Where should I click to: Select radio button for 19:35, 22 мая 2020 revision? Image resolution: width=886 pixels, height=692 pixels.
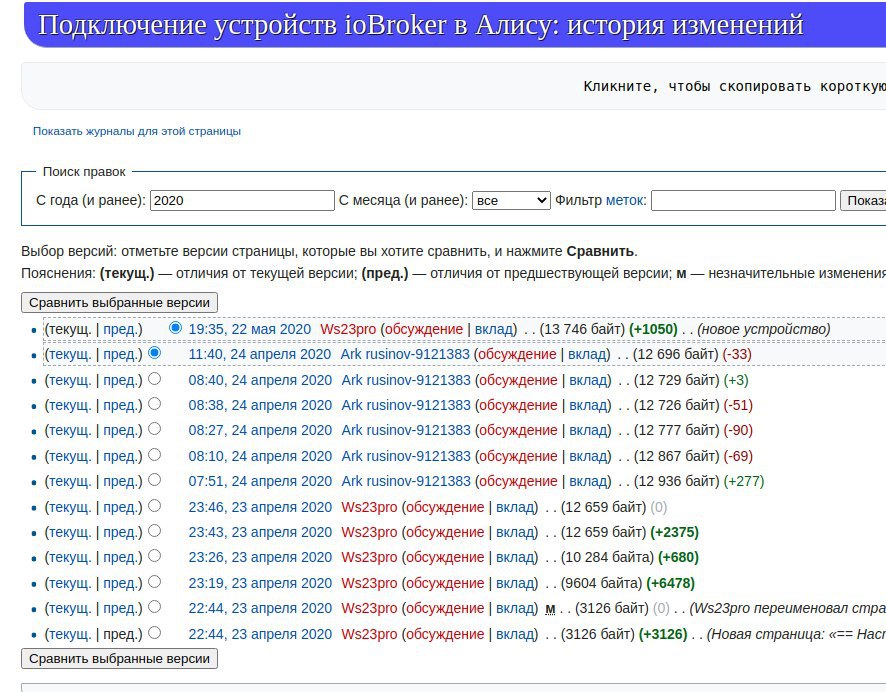175,328
